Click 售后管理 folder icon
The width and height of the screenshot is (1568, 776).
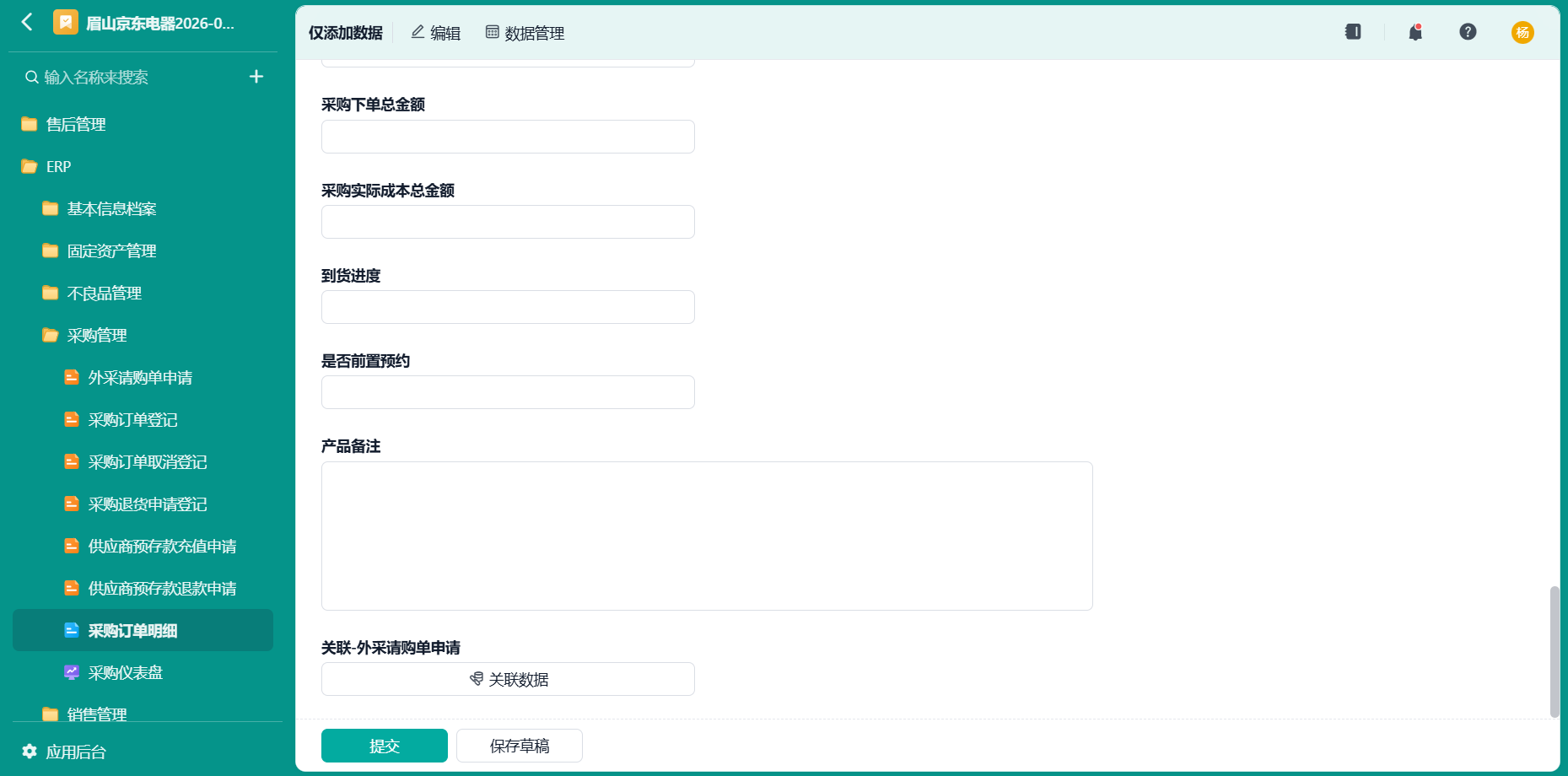30,124
